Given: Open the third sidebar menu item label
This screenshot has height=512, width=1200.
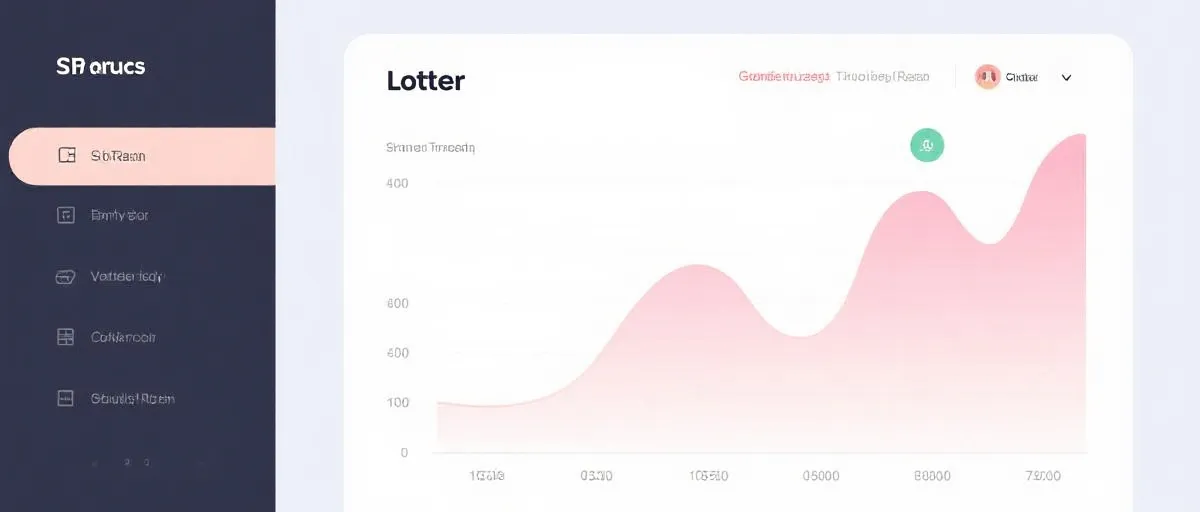Looking at the screenshot, I should [127, 276].
